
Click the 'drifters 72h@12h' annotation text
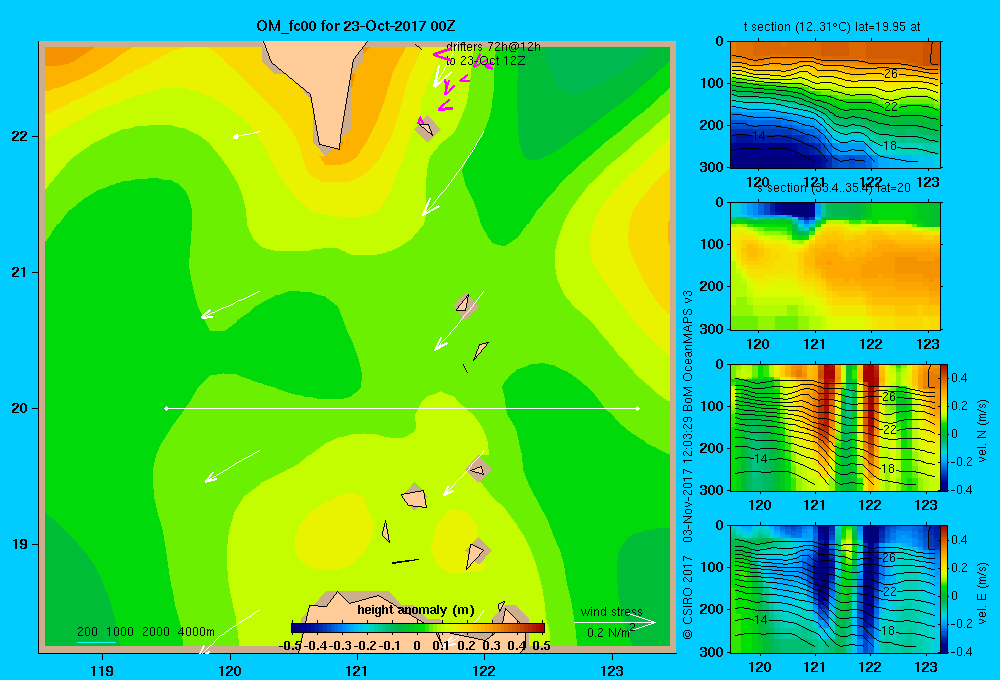(x=493, y=47)
